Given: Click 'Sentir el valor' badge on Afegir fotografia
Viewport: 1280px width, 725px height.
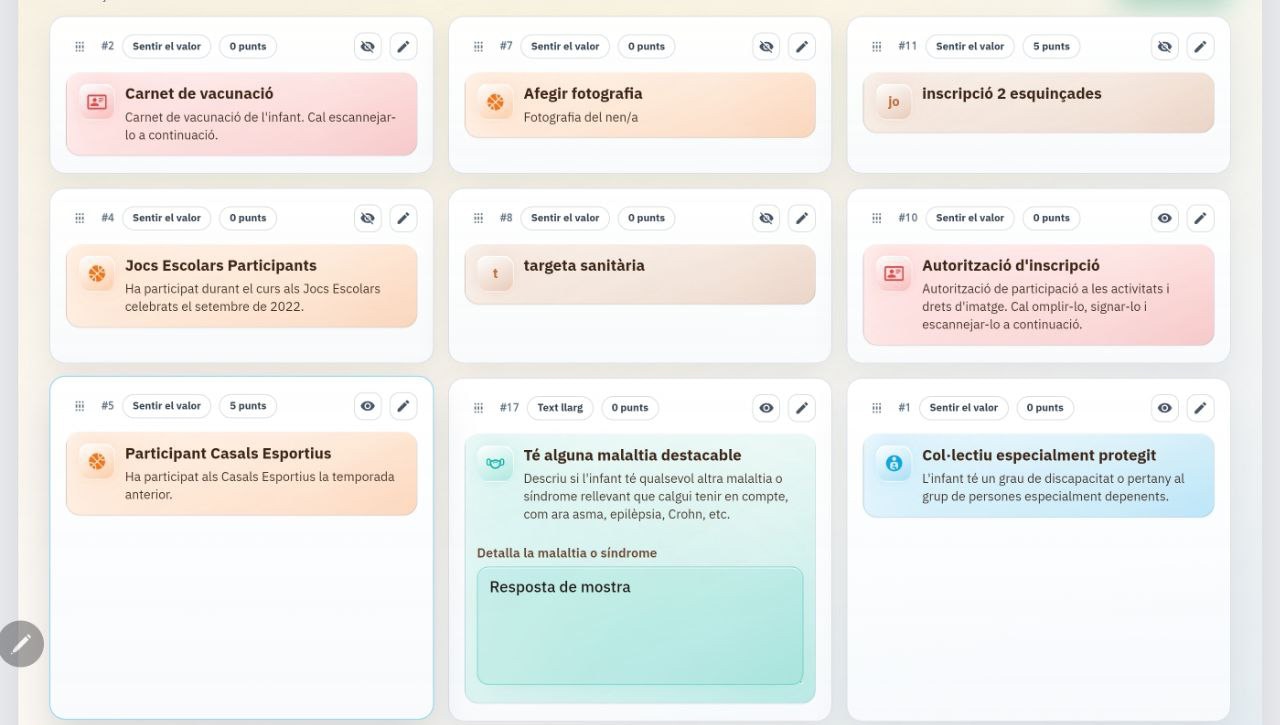Looking at the screenshot, I should pos(565,46).
